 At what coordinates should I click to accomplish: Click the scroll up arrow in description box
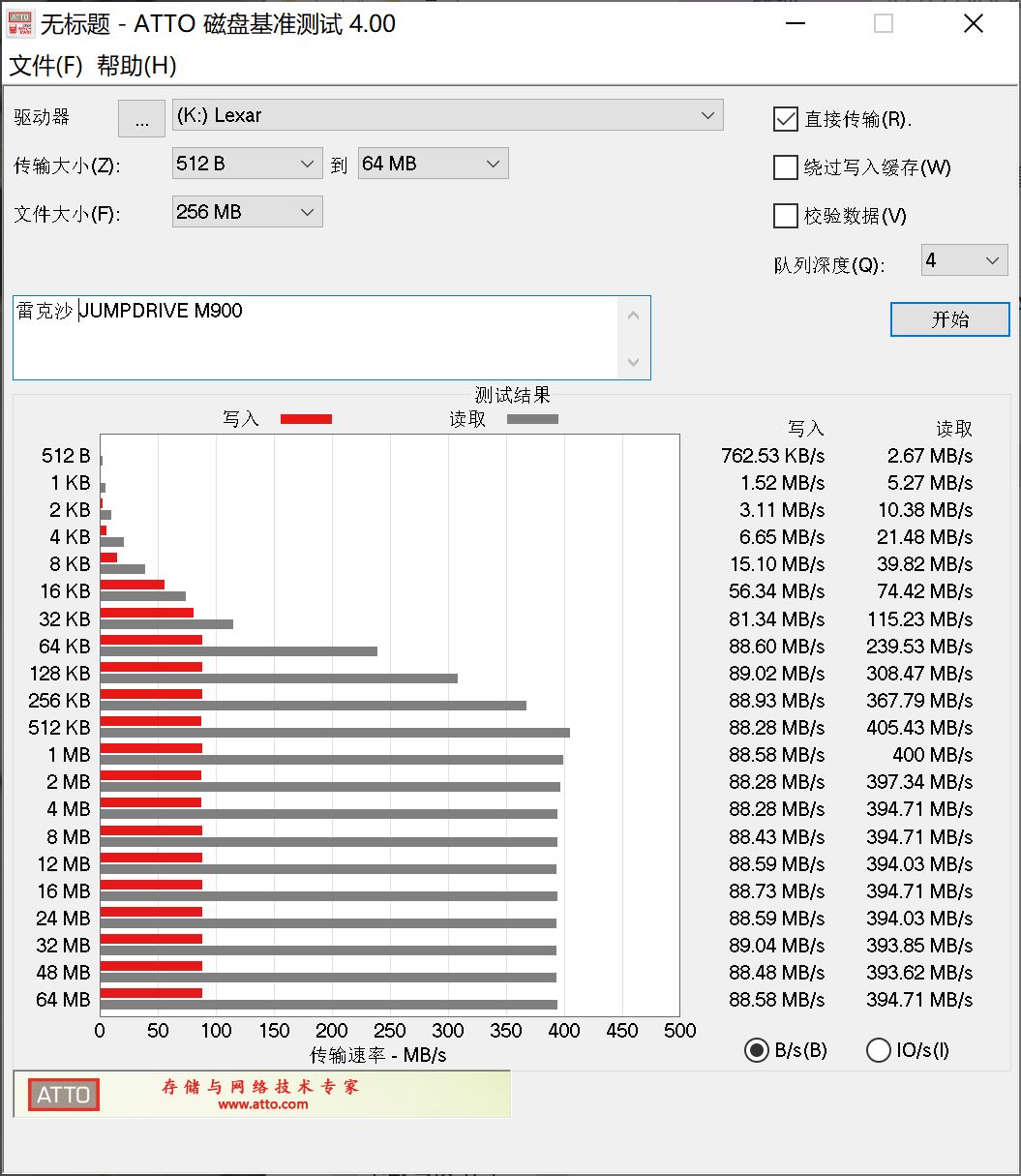(634, 315)
